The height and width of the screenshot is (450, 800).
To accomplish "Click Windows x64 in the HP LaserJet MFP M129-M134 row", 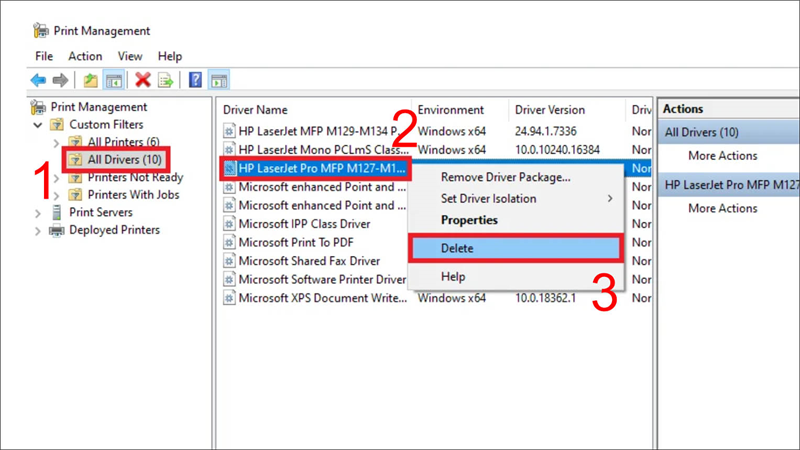I will tap(452, 131).
